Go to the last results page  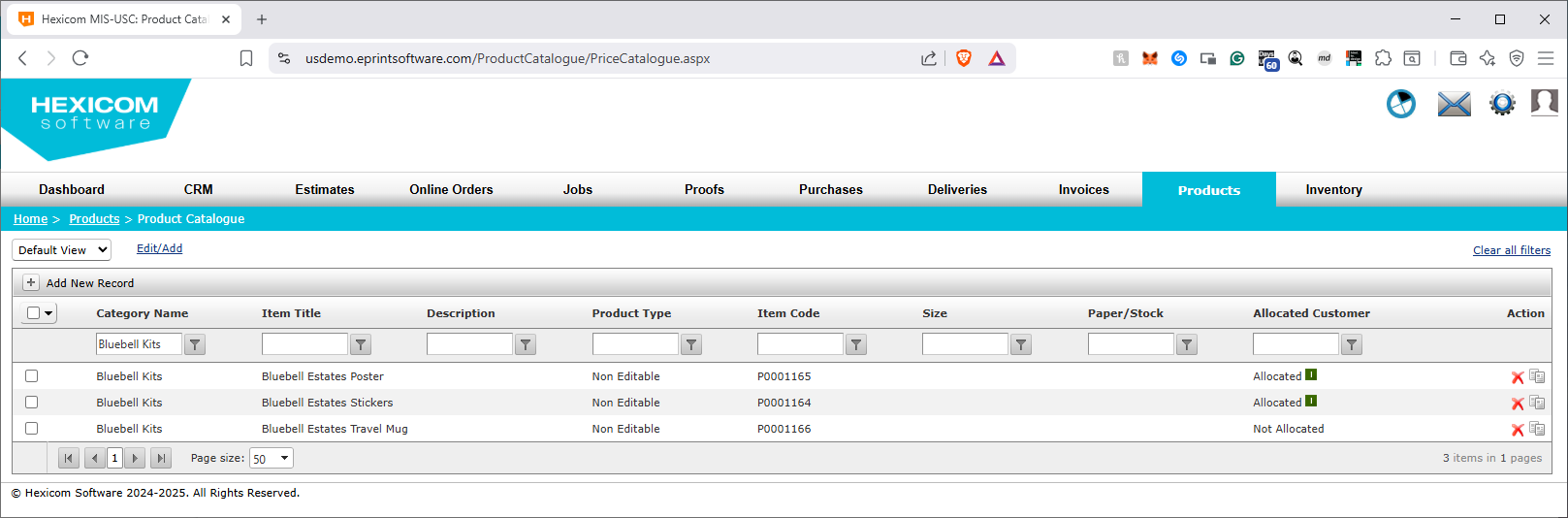click(x=162, y=458)
